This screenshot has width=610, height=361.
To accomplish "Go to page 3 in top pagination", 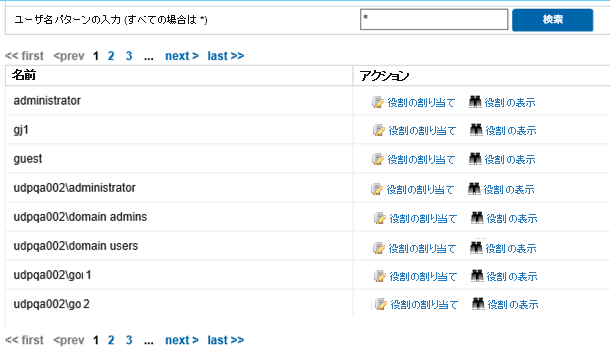I will tap(129, 56).
